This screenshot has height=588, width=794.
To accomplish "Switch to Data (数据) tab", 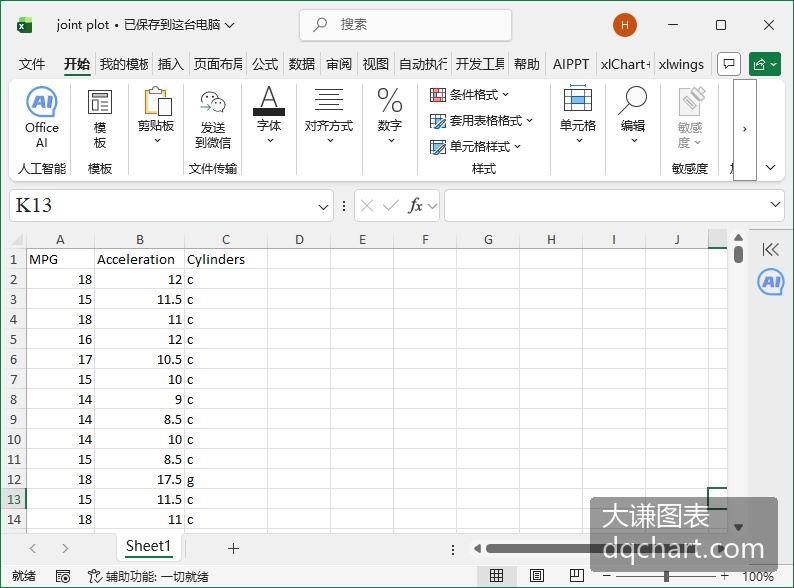I will [302, 64].
